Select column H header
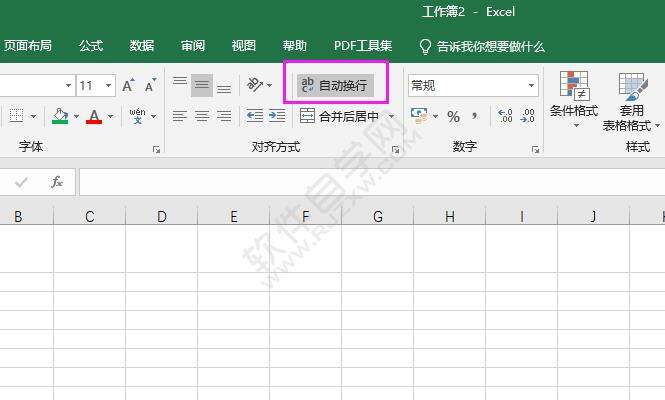Image resolution: width=665 pixels, height=400 pixels. click(x=450, y=216)
